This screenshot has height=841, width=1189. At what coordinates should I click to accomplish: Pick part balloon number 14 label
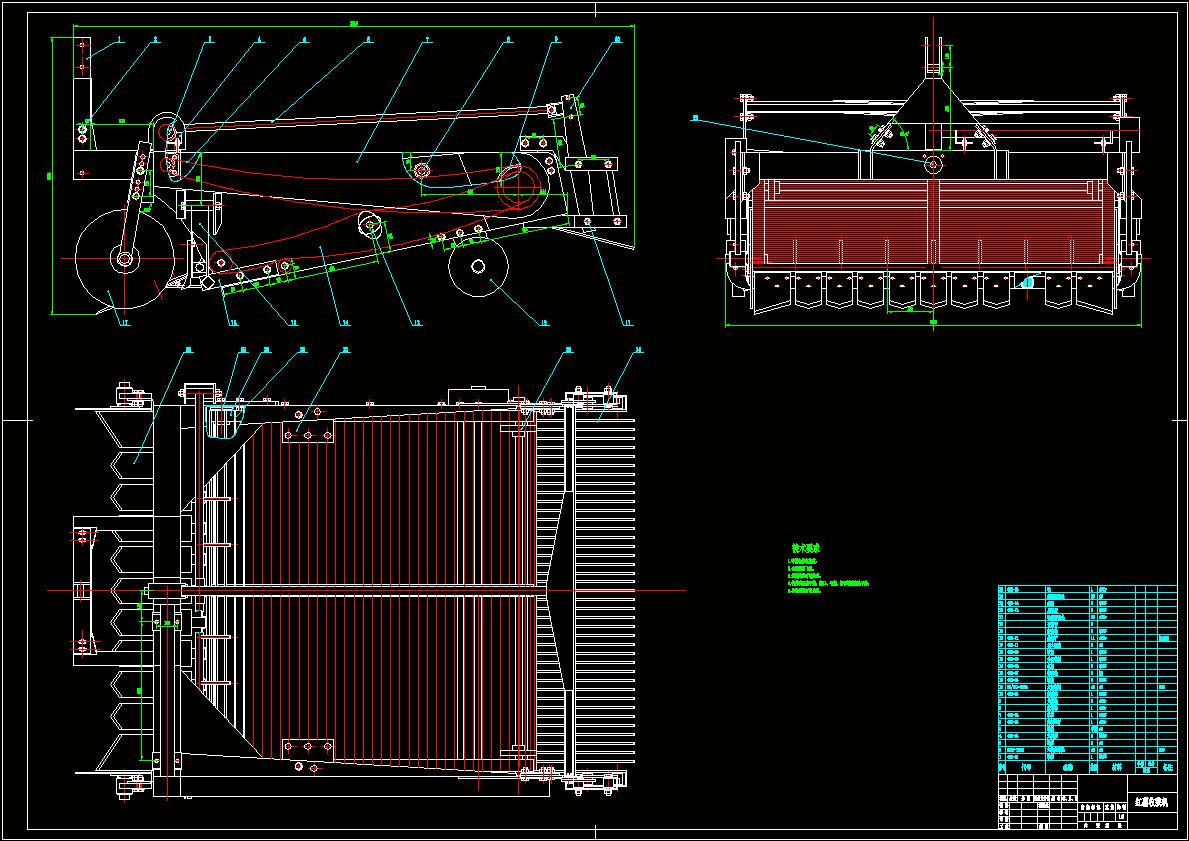click(345, 323)
